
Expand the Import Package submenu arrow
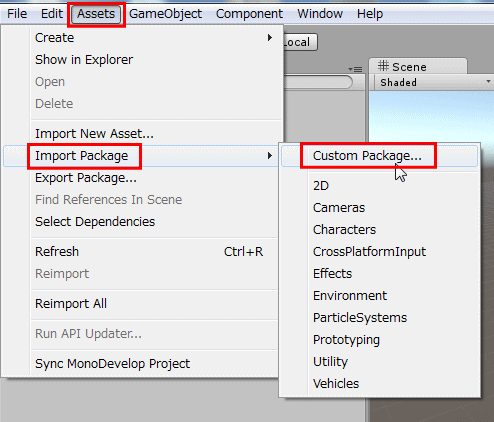coord(270,156)
